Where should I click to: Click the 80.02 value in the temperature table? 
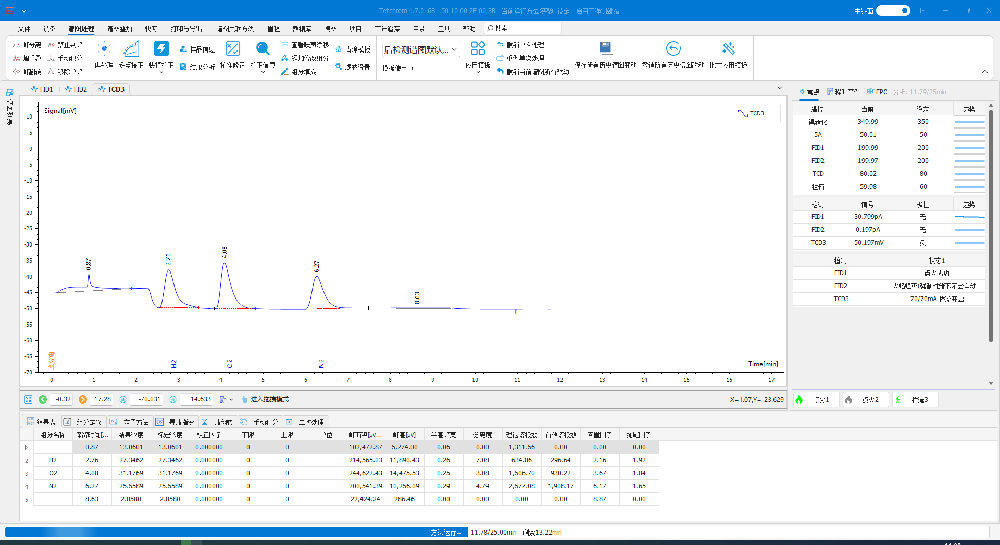(x=867, y=173)
